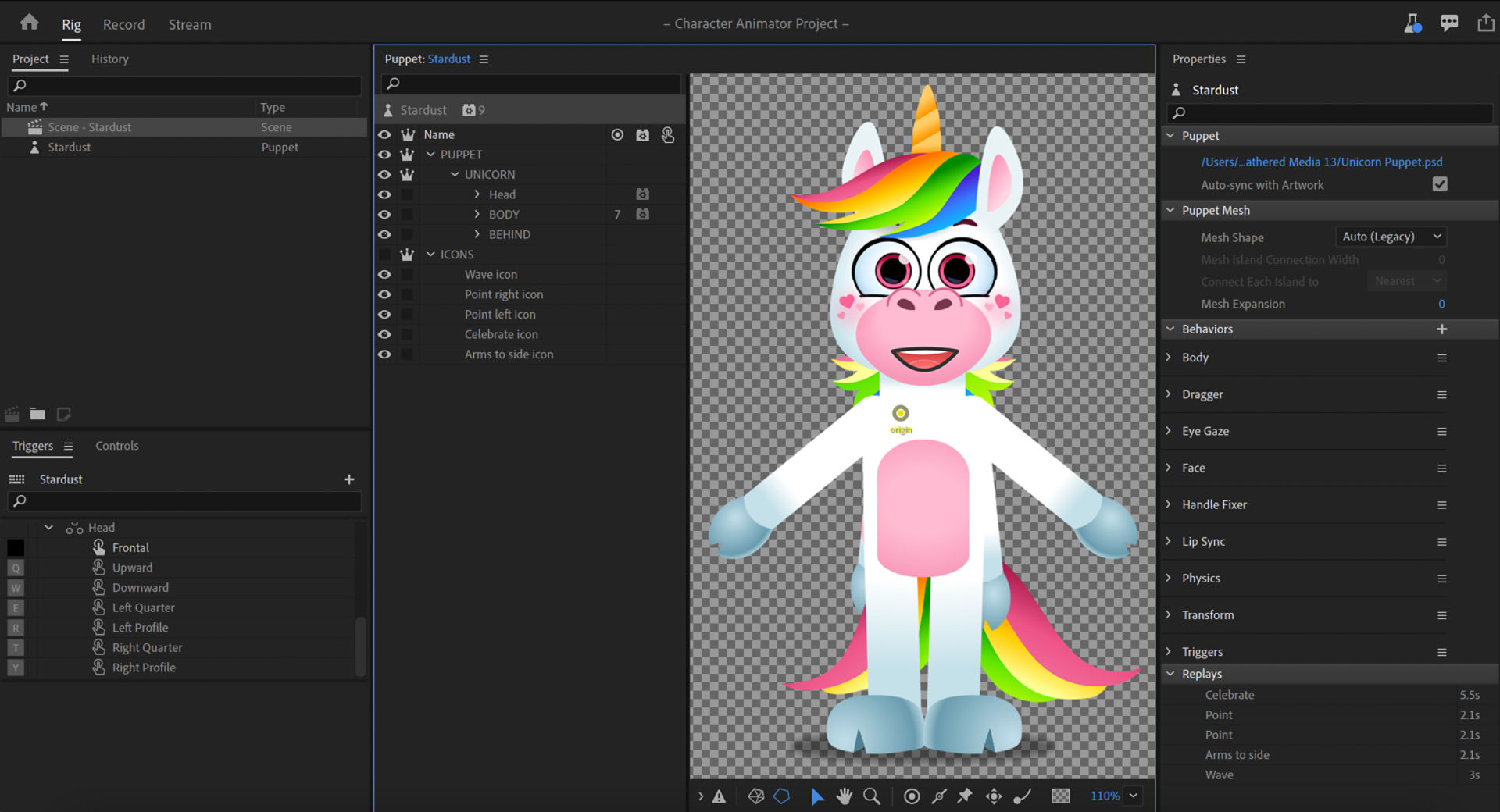Image resolution: width=1500 pixels, height=812 pixels.
Task: Toggle the mesh display icon
Action: 755,796
